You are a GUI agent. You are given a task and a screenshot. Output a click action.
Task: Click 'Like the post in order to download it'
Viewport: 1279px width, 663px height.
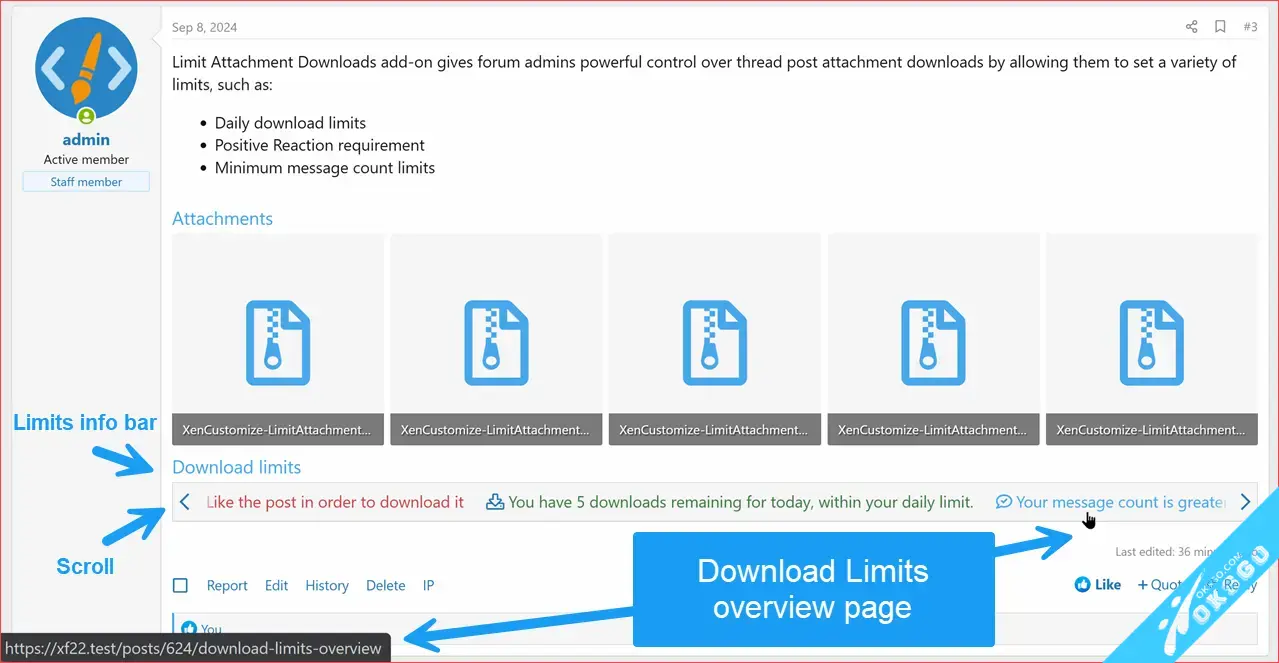tap(335, 502)
